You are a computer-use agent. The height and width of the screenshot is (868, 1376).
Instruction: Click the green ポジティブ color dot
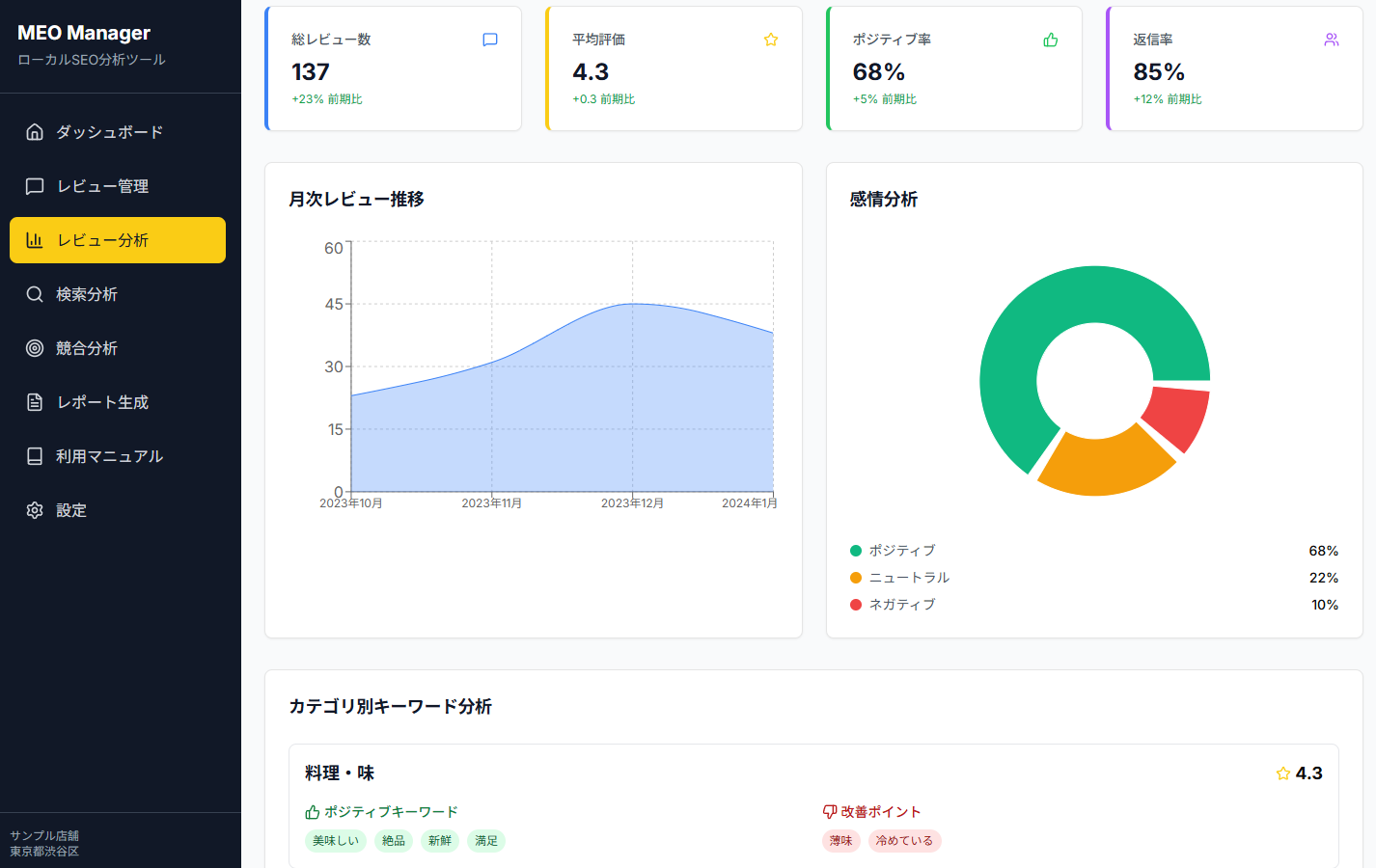[x=854, y=550]
